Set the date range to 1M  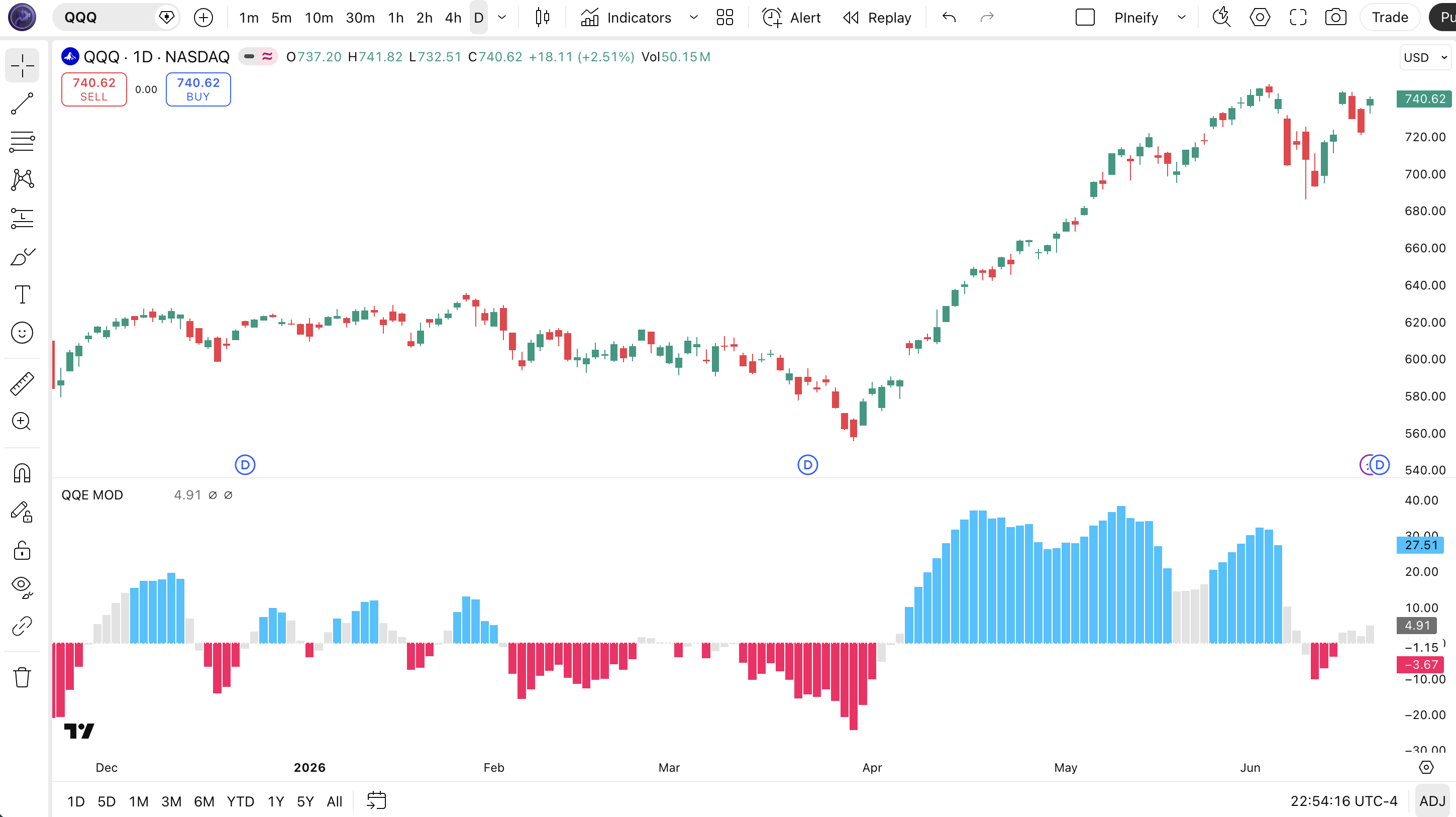(x=139, y=801)
